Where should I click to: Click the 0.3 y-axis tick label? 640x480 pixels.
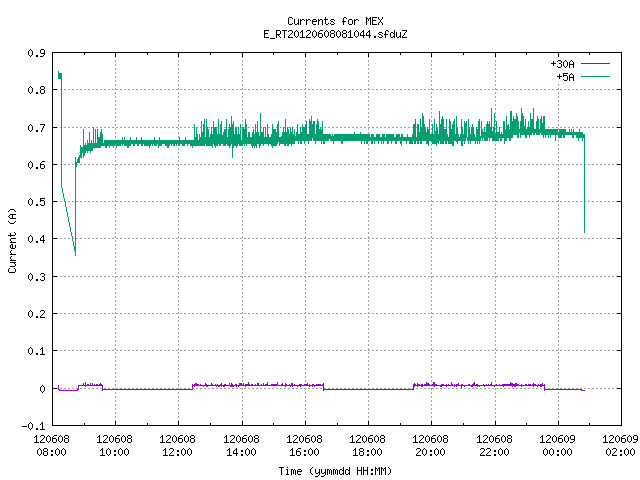click(37, 277)
